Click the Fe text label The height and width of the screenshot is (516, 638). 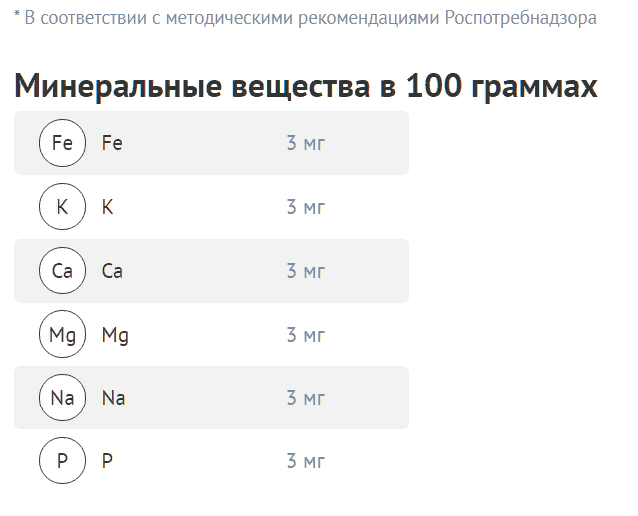click(x=112, y=143)
